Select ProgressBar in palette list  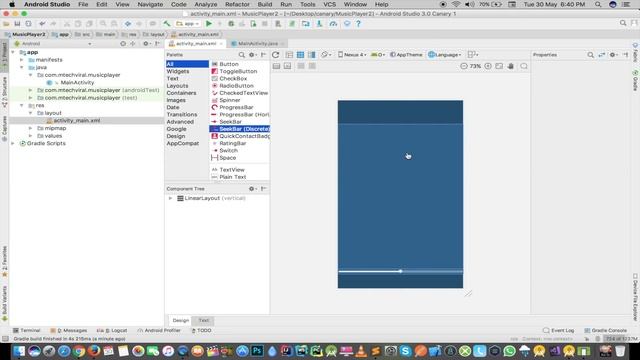236,107
